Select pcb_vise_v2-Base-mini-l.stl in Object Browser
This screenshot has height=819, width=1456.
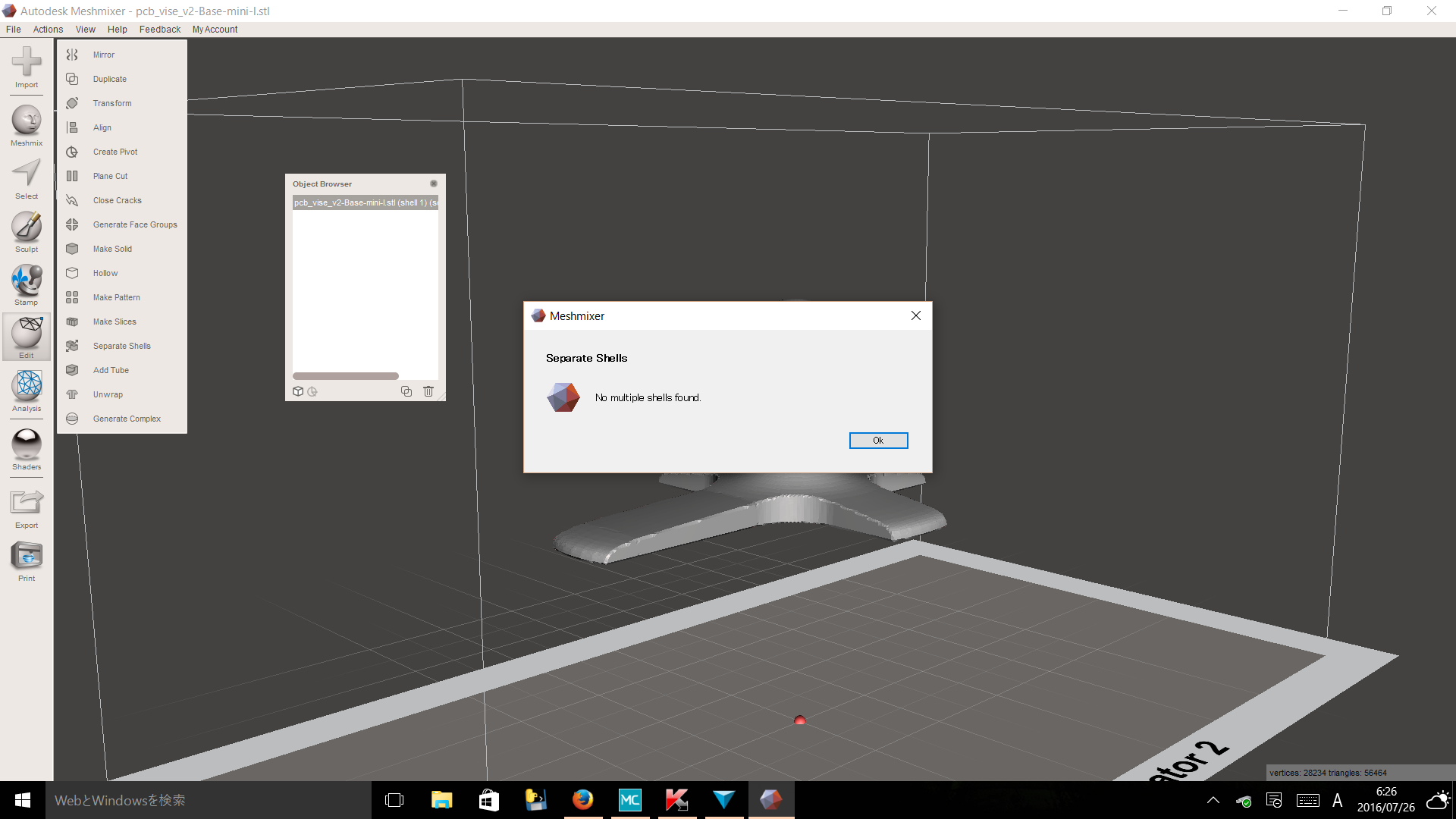(x=366, y=202)
